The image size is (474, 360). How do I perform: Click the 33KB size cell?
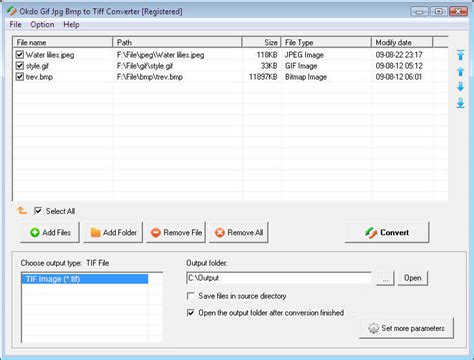[269, 66]
